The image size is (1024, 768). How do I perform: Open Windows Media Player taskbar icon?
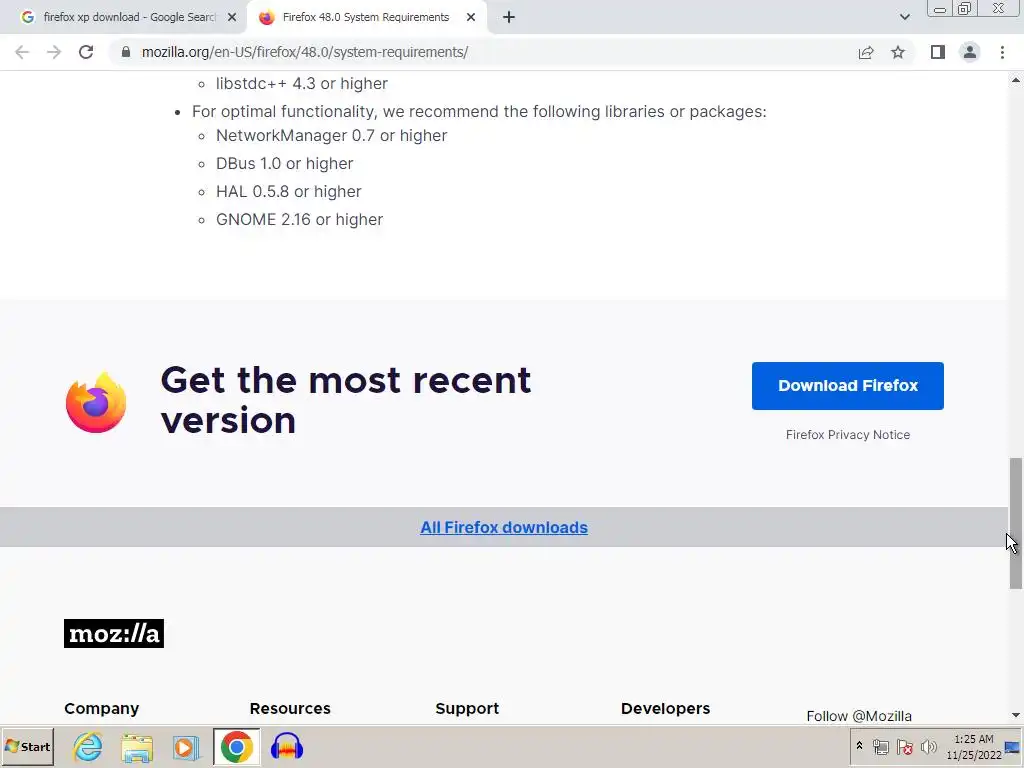point(186,747)
